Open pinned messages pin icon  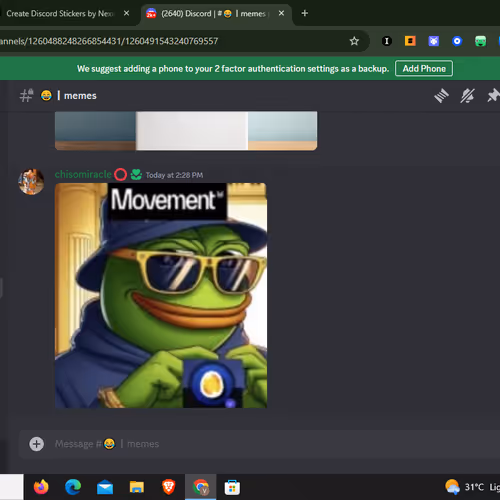click(x=493, y=96)
